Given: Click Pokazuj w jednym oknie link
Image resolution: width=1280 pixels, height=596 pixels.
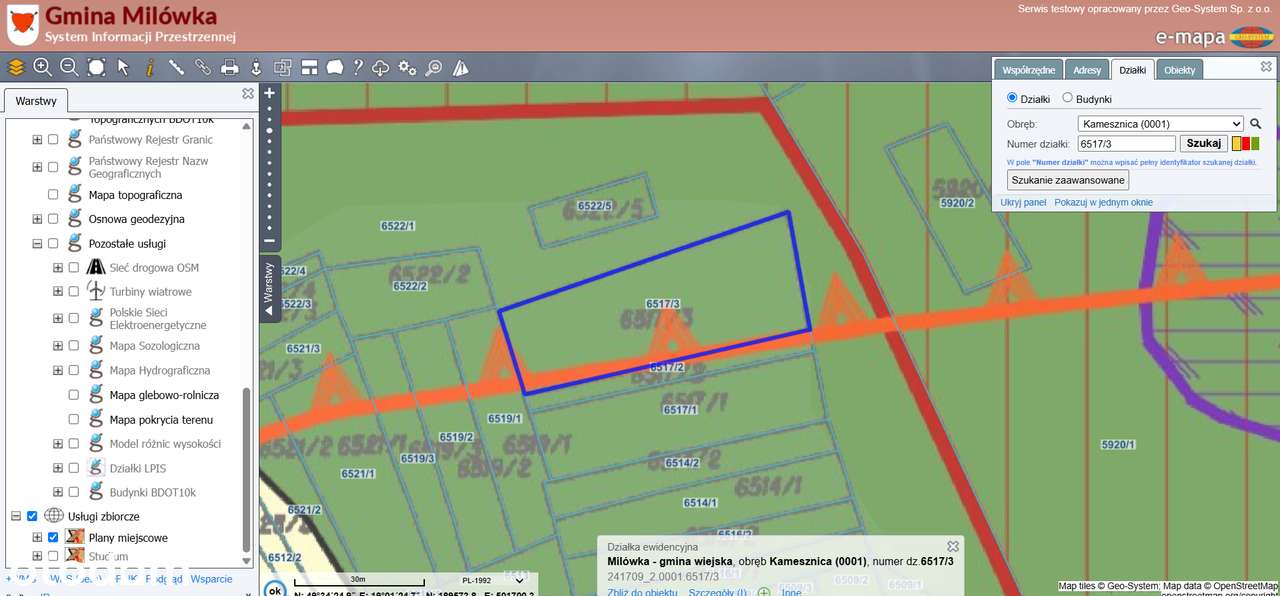Looking at the screenshot, I should (x=1103, y=202).
